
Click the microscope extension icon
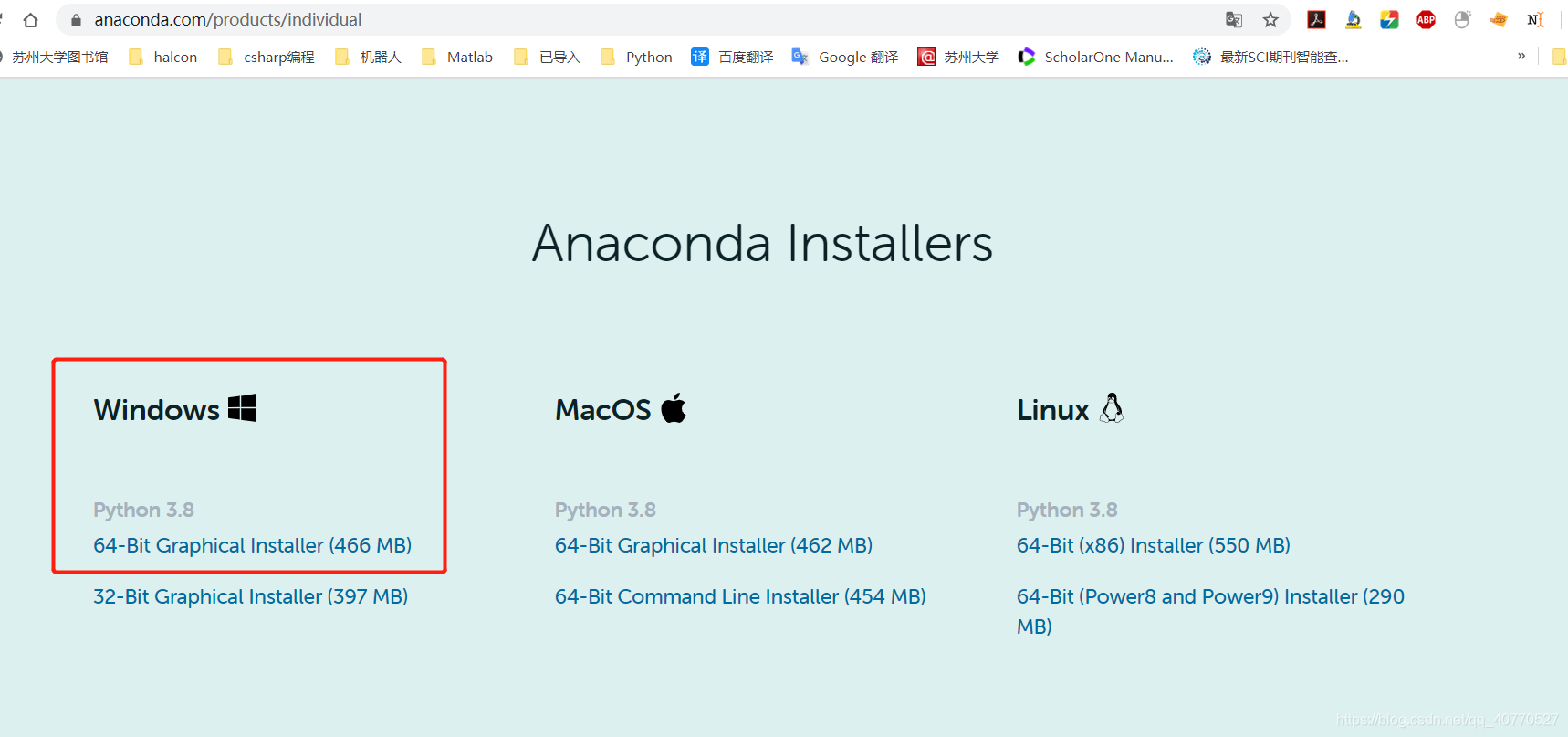[1353, 19]
